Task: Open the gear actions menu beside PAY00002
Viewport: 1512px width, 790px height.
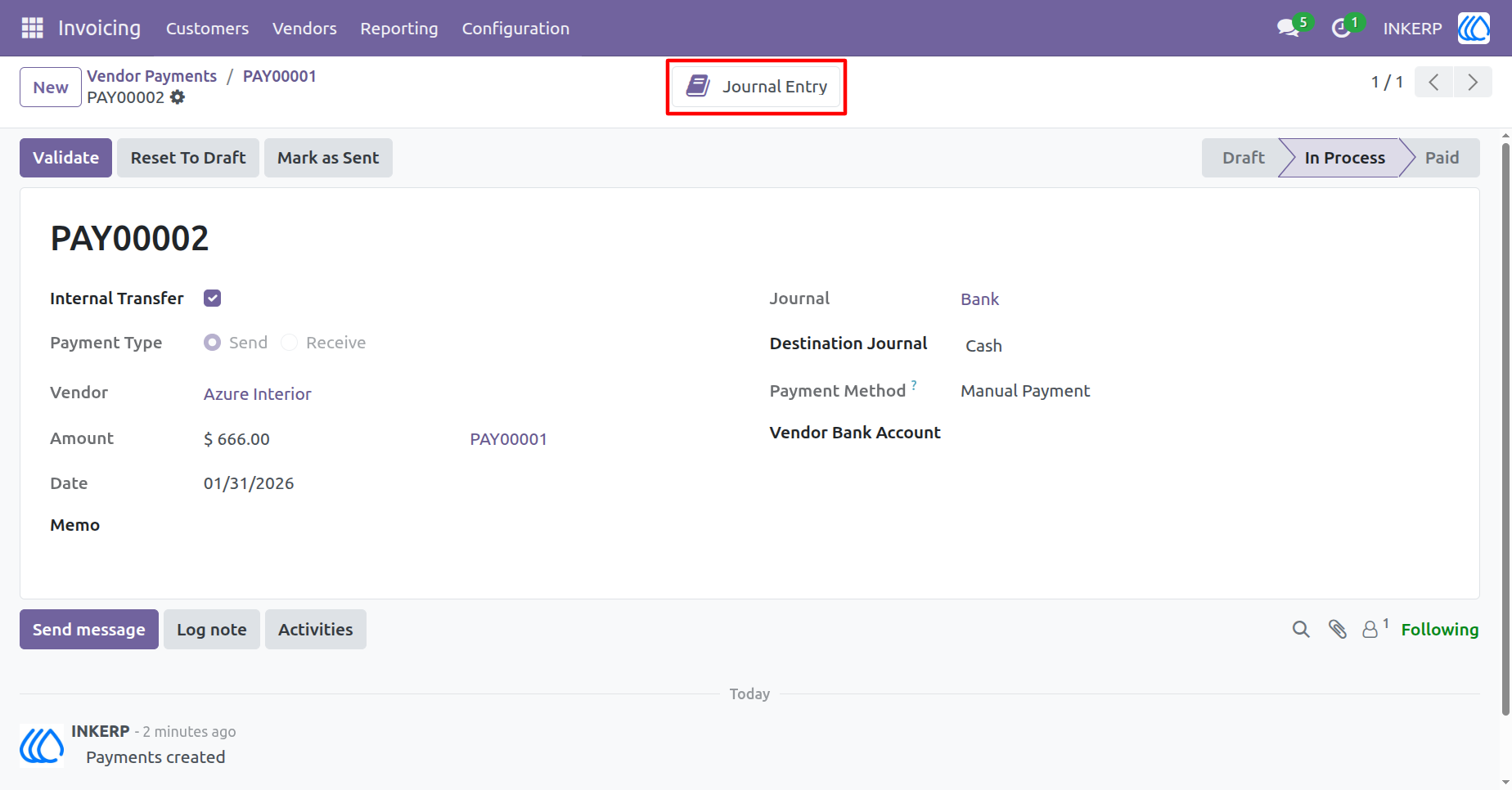Action: tap(178, 97)
